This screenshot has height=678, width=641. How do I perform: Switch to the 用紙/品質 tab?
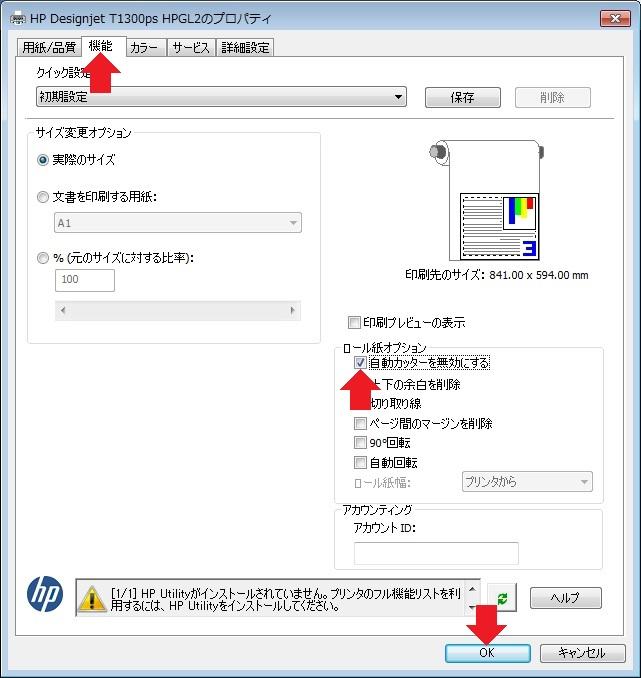(49, 47)
